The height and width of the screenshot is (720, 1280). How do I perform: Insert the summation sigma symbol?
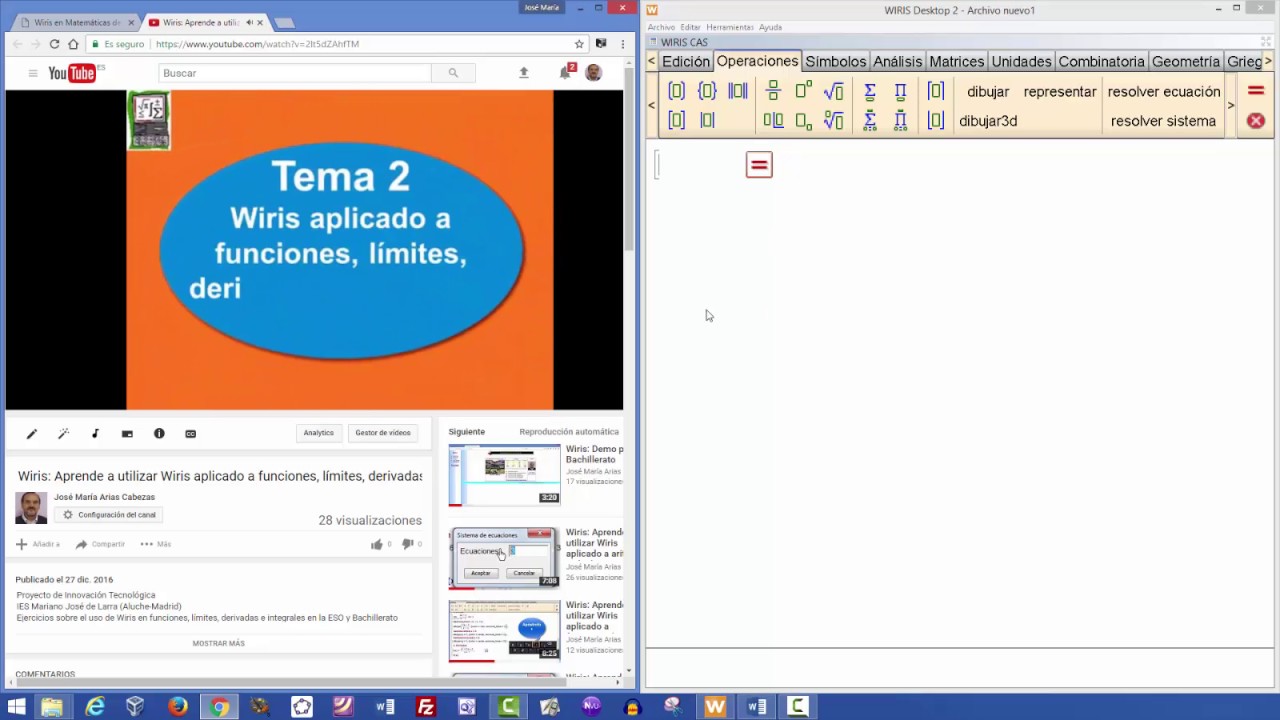[870, 91]
